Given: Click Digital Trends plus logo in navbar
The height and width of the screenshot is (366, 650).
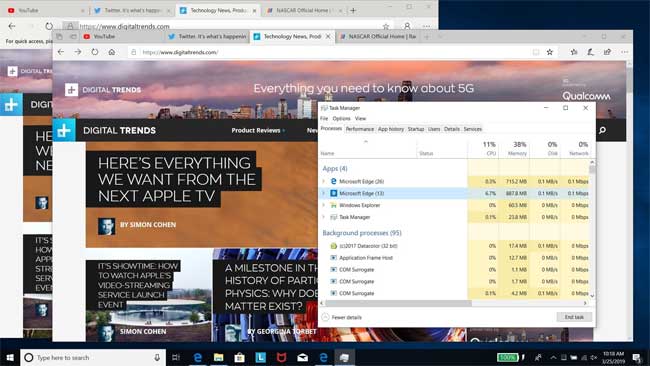Looking at the screenshot, I should point(64,130).
